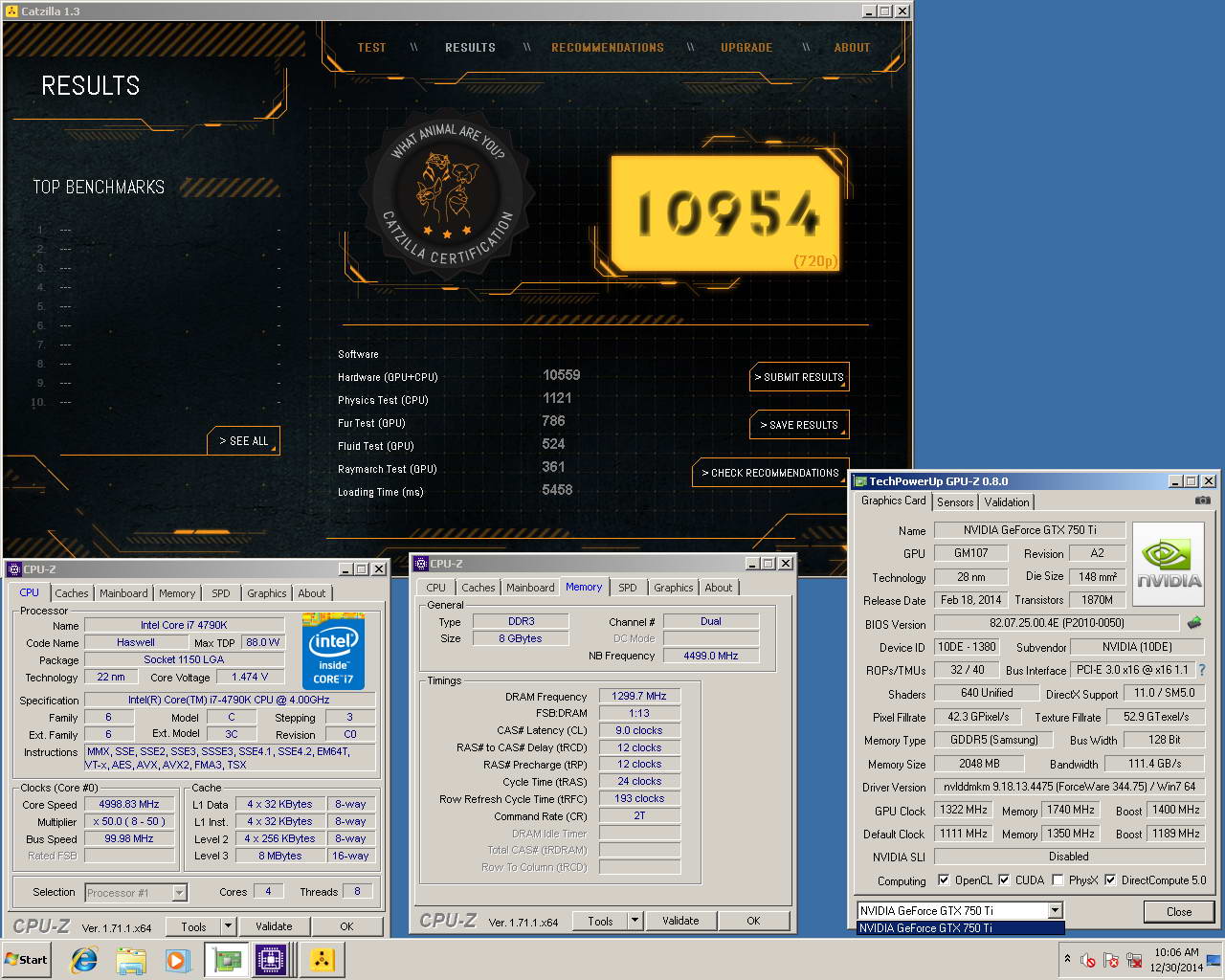Enable the PhysX checkbox in GPU-Z

(1058, 880)
